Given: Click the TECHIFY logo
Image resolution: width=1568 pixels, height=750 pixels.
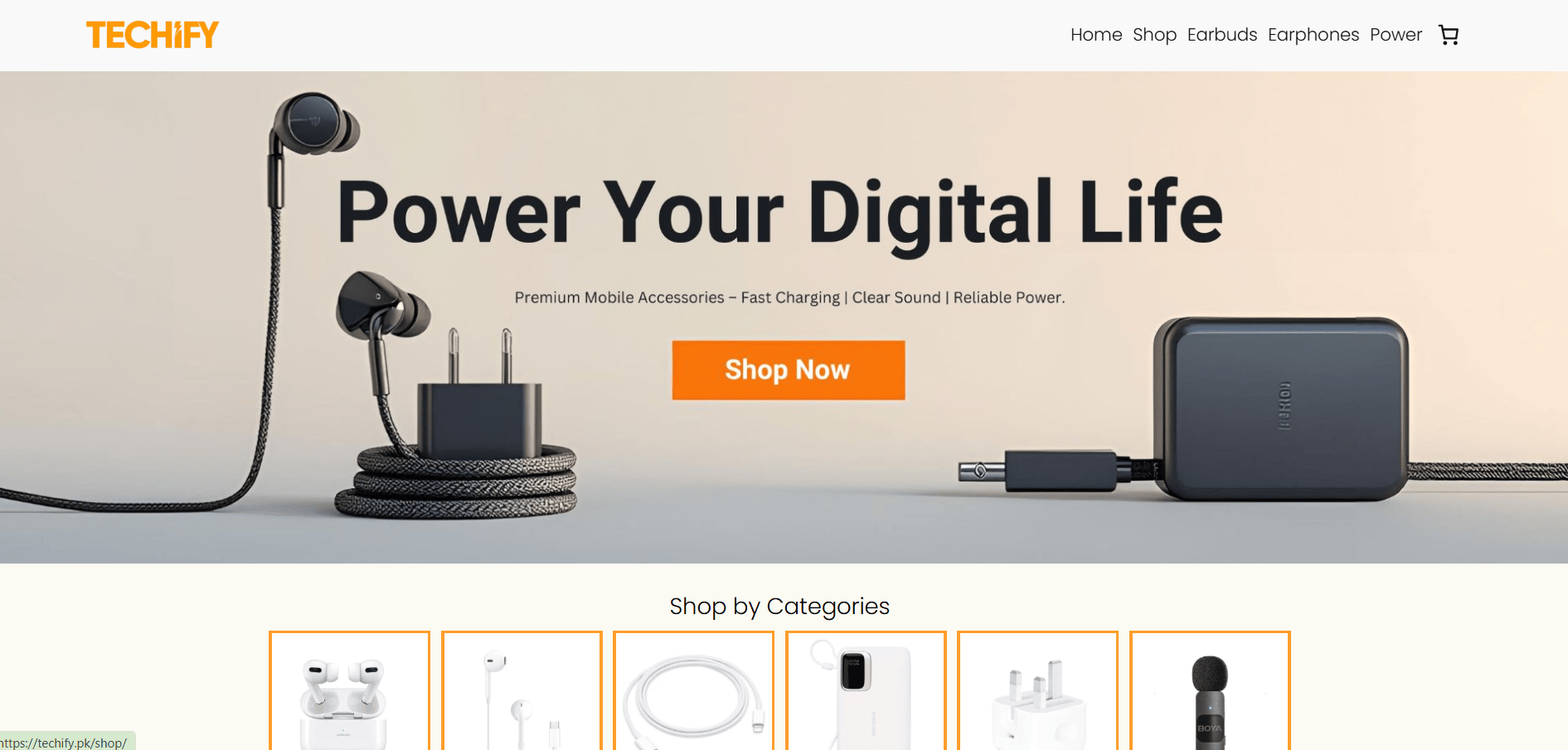Looking at the screenshot, I should (153, 35).
